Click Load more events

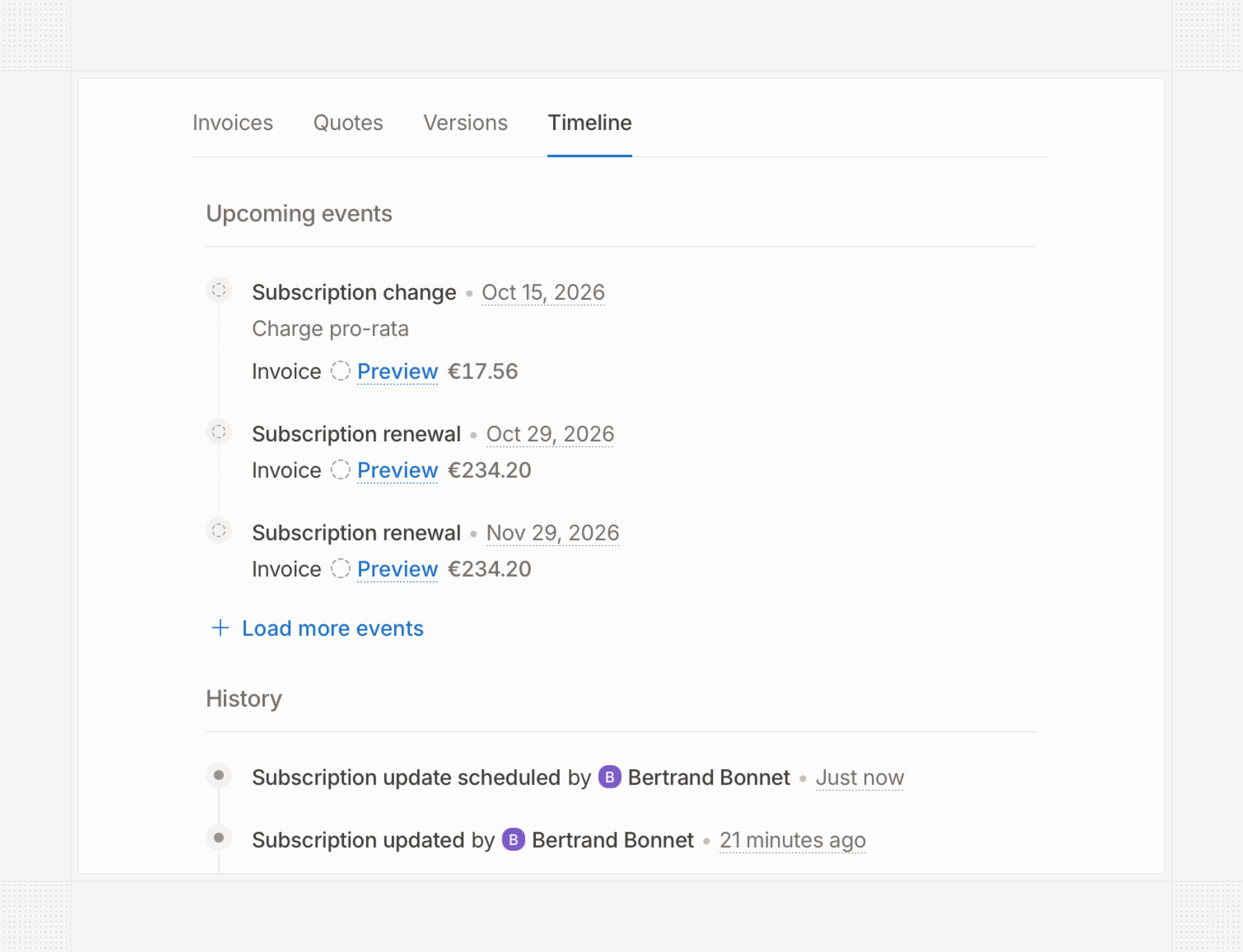(333, 628)
